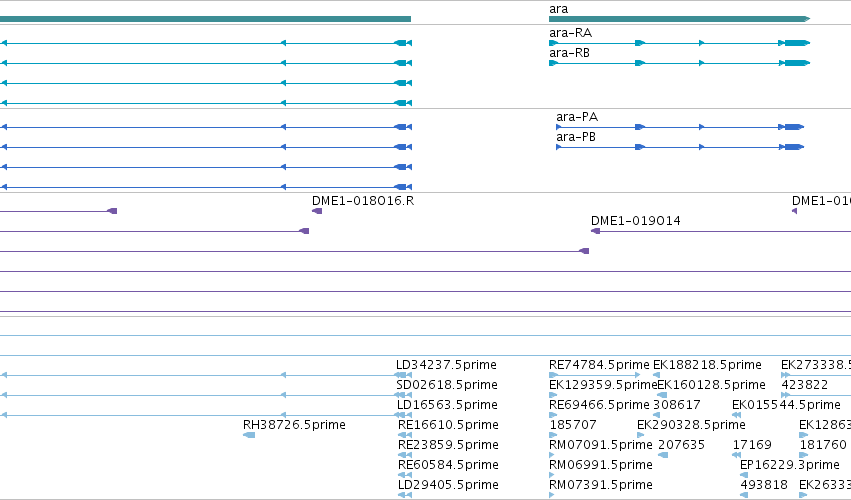
Task: Select the ara-RA transcript label
Action: click(x=570, y=33)
